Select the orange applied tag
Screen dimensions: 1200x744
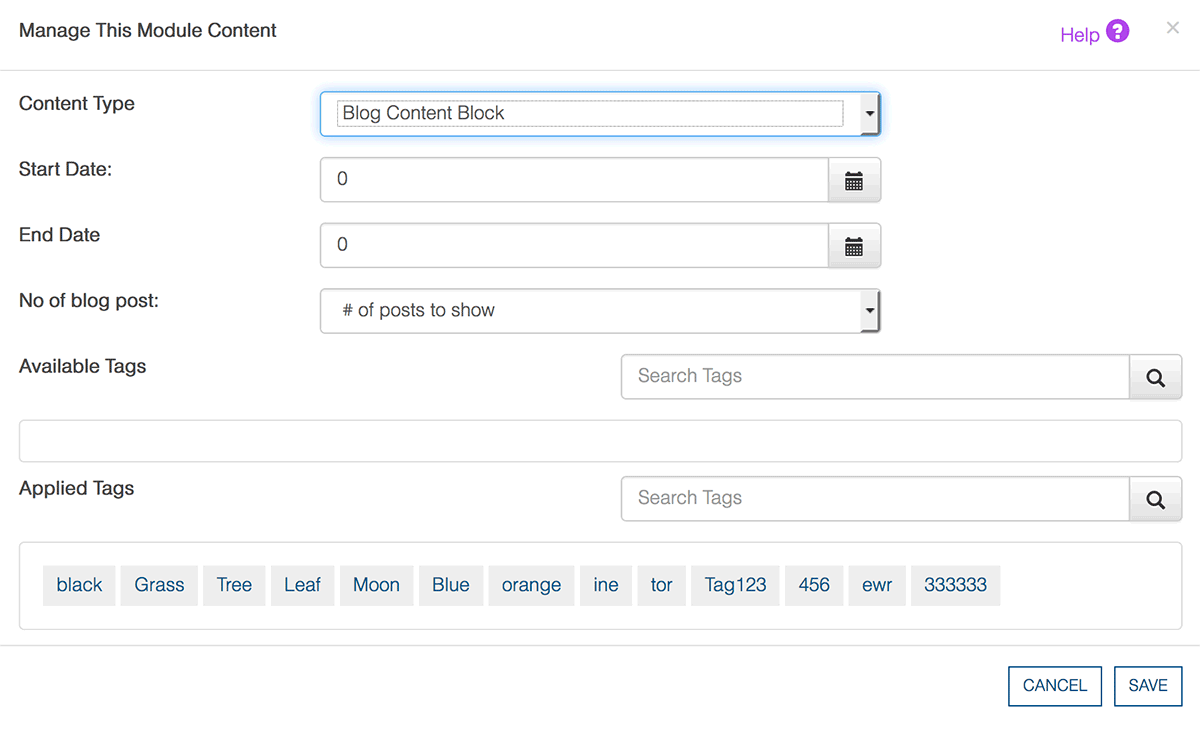531,586
